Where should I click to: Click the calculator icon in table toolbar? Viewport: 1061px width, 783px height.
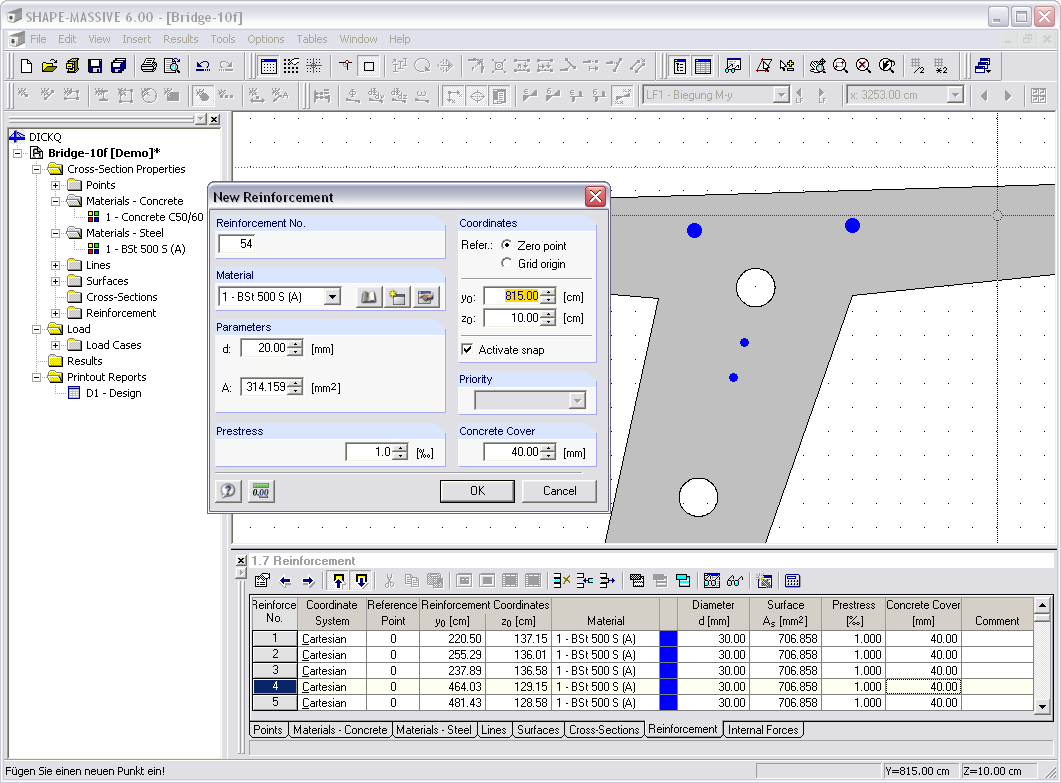pos(792,581)
